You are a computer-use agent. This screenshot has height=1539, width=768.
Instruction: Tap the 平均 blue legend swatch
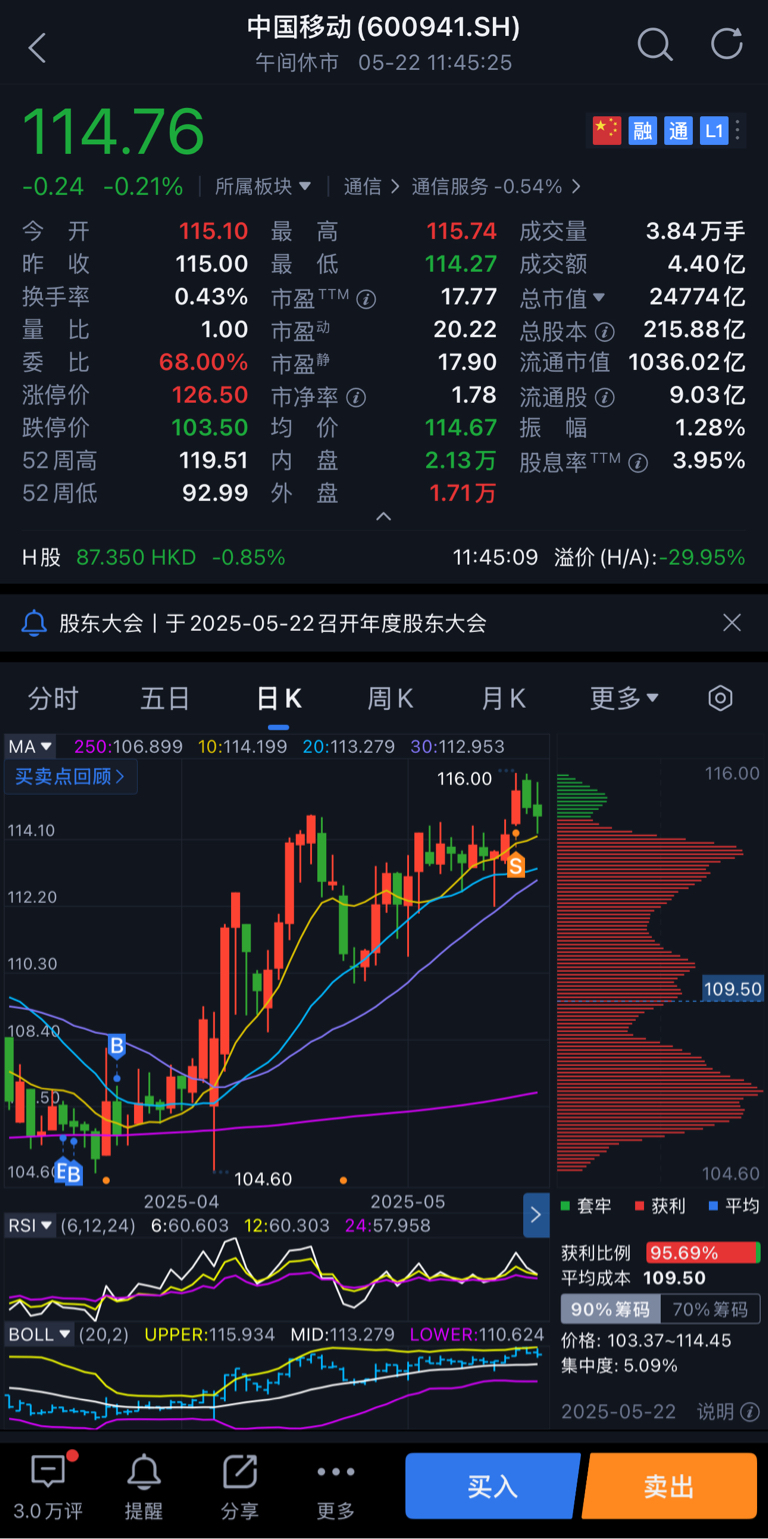[x=713, y=1206]
